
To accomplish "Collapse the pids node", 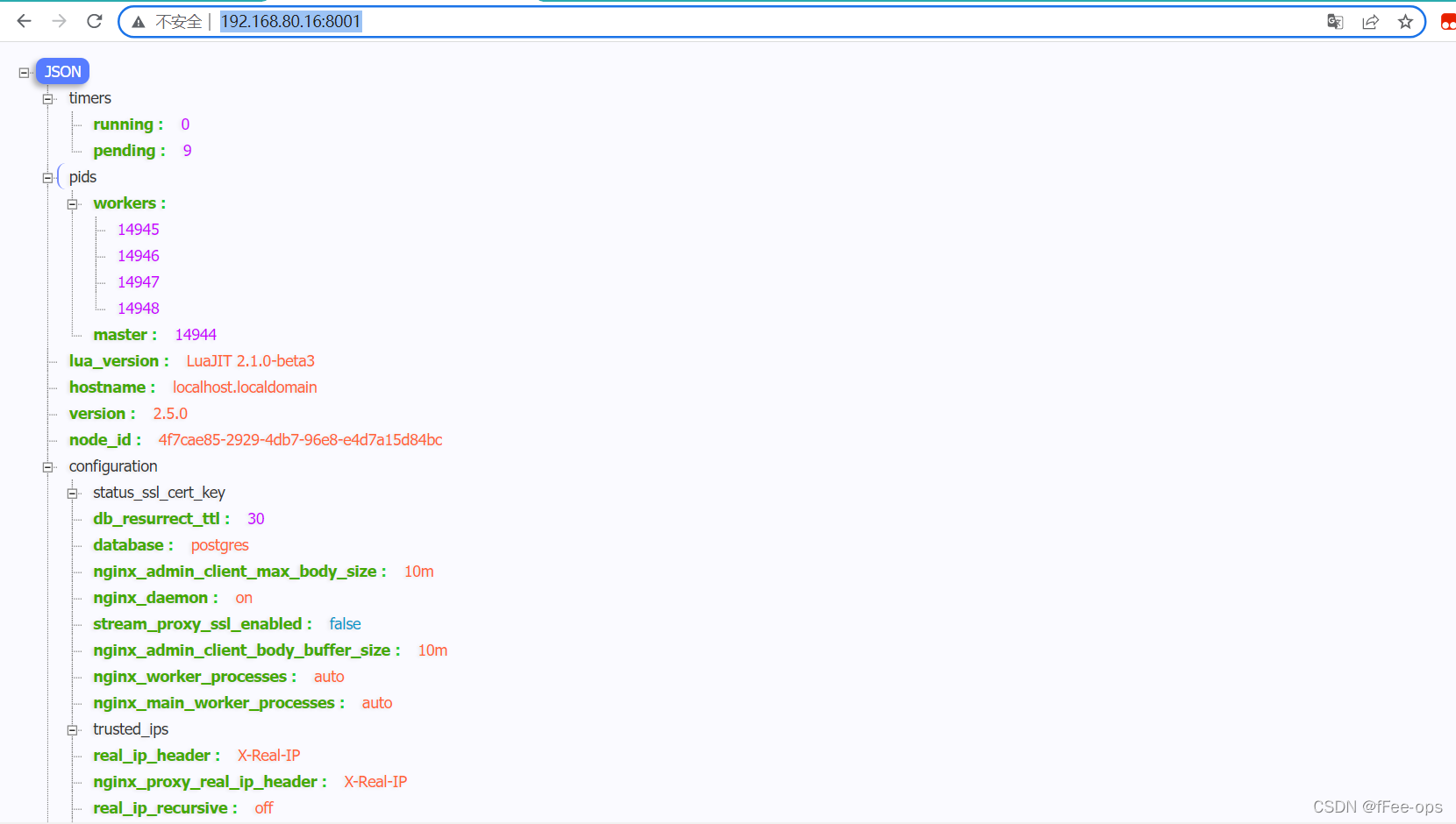I will click(x=48, y=178).
